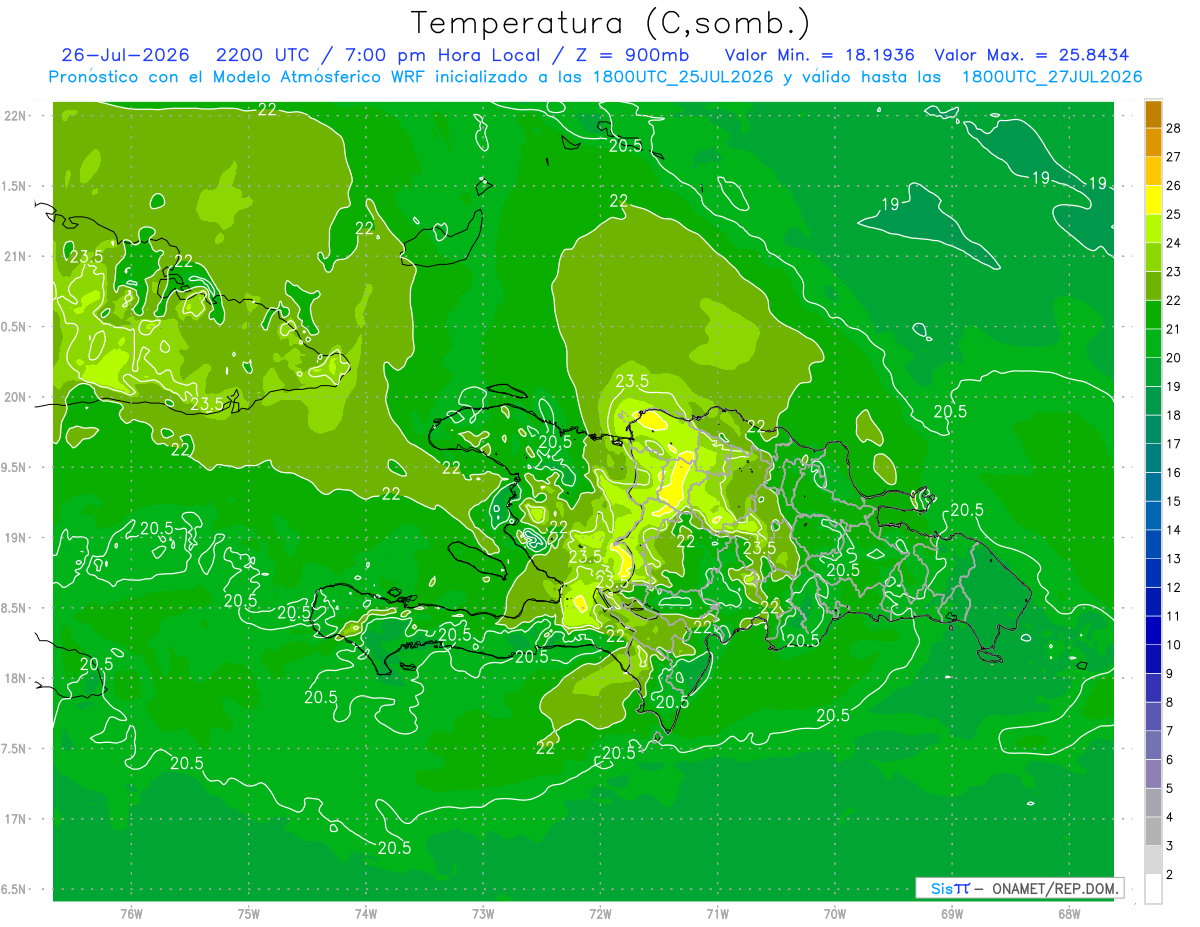Pick the lime swatch between 24 and 25

tap(1153, 228)
